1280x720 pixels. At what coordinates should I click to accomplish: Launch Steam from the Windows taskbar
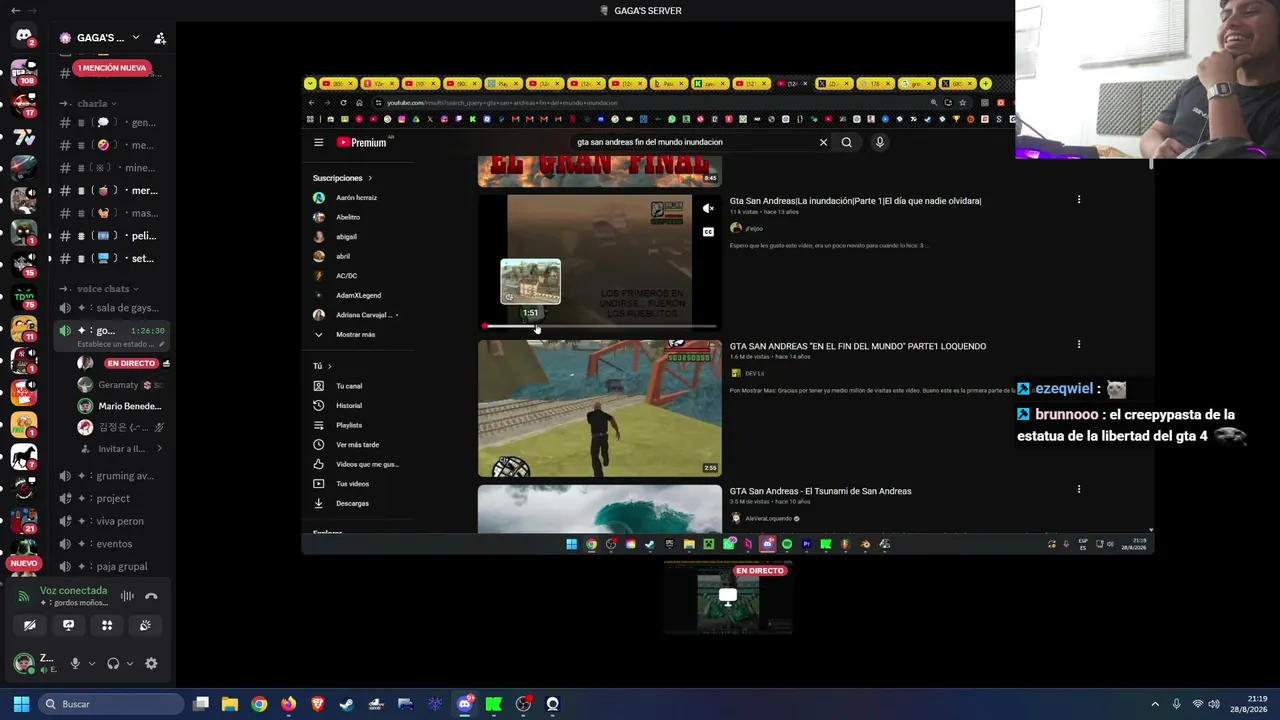(347, 704)
